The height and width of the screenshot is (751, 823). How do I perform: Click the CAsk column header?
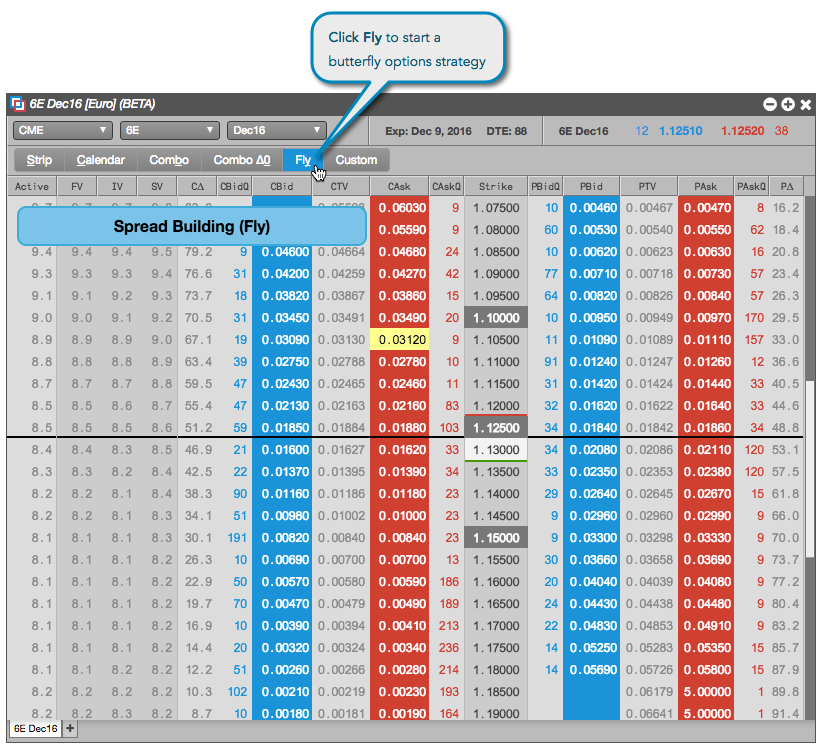[x=399, y=186]
